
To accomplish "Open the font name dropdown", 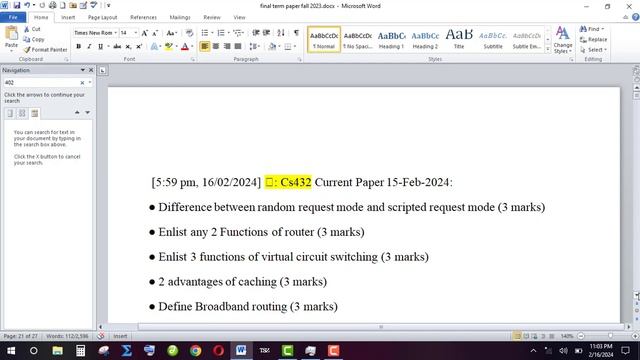I will tap(116, 33).
